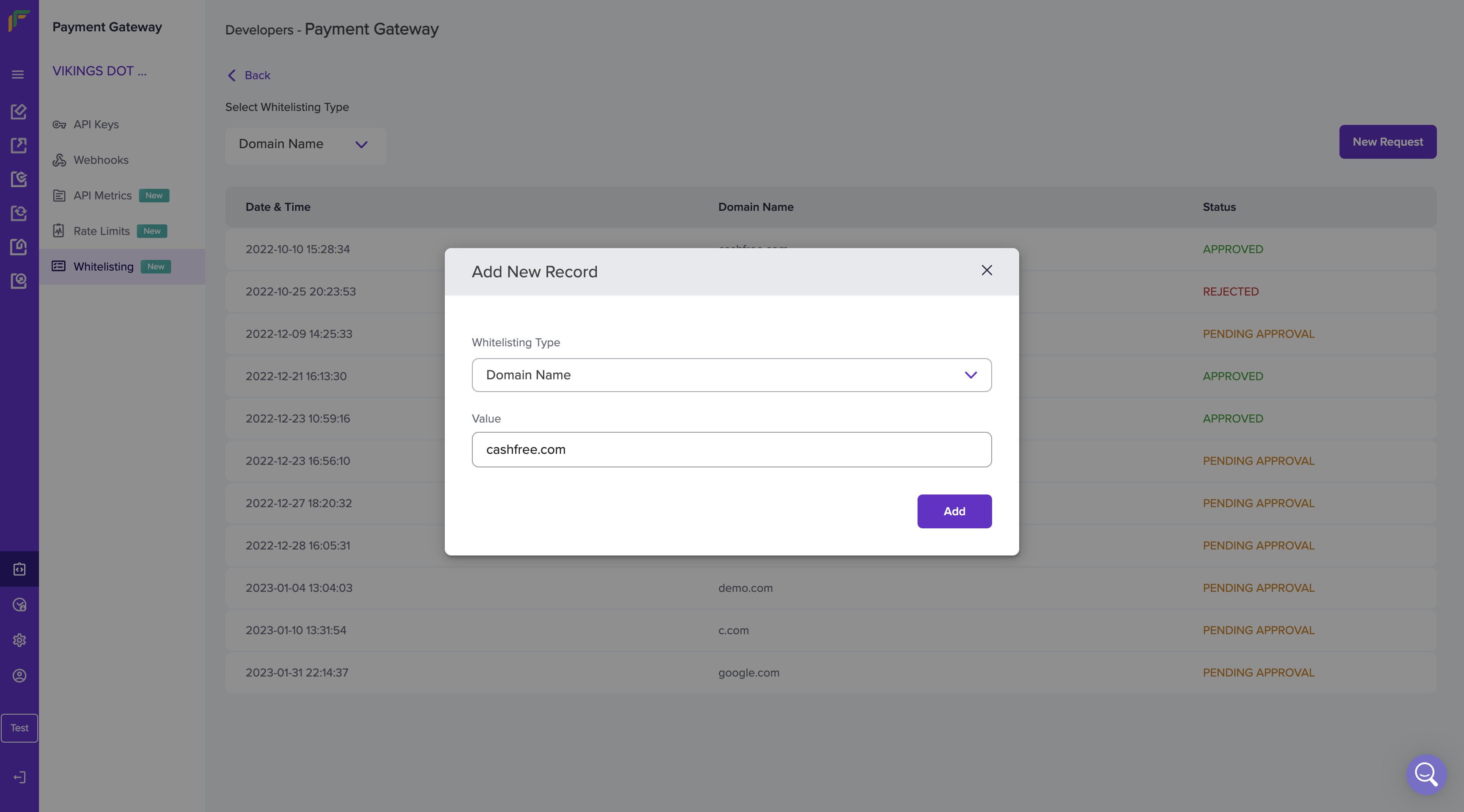
Task: Click the Value input field
Action: [x=732, y=450]
